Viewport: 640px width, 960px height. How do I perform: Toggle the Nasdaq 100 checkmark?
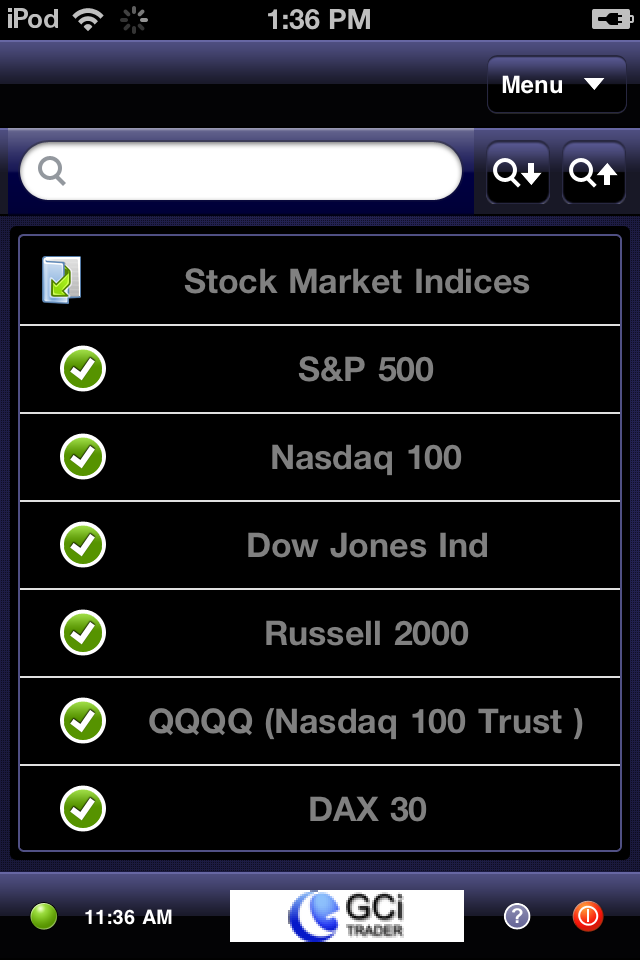(83, 457)
